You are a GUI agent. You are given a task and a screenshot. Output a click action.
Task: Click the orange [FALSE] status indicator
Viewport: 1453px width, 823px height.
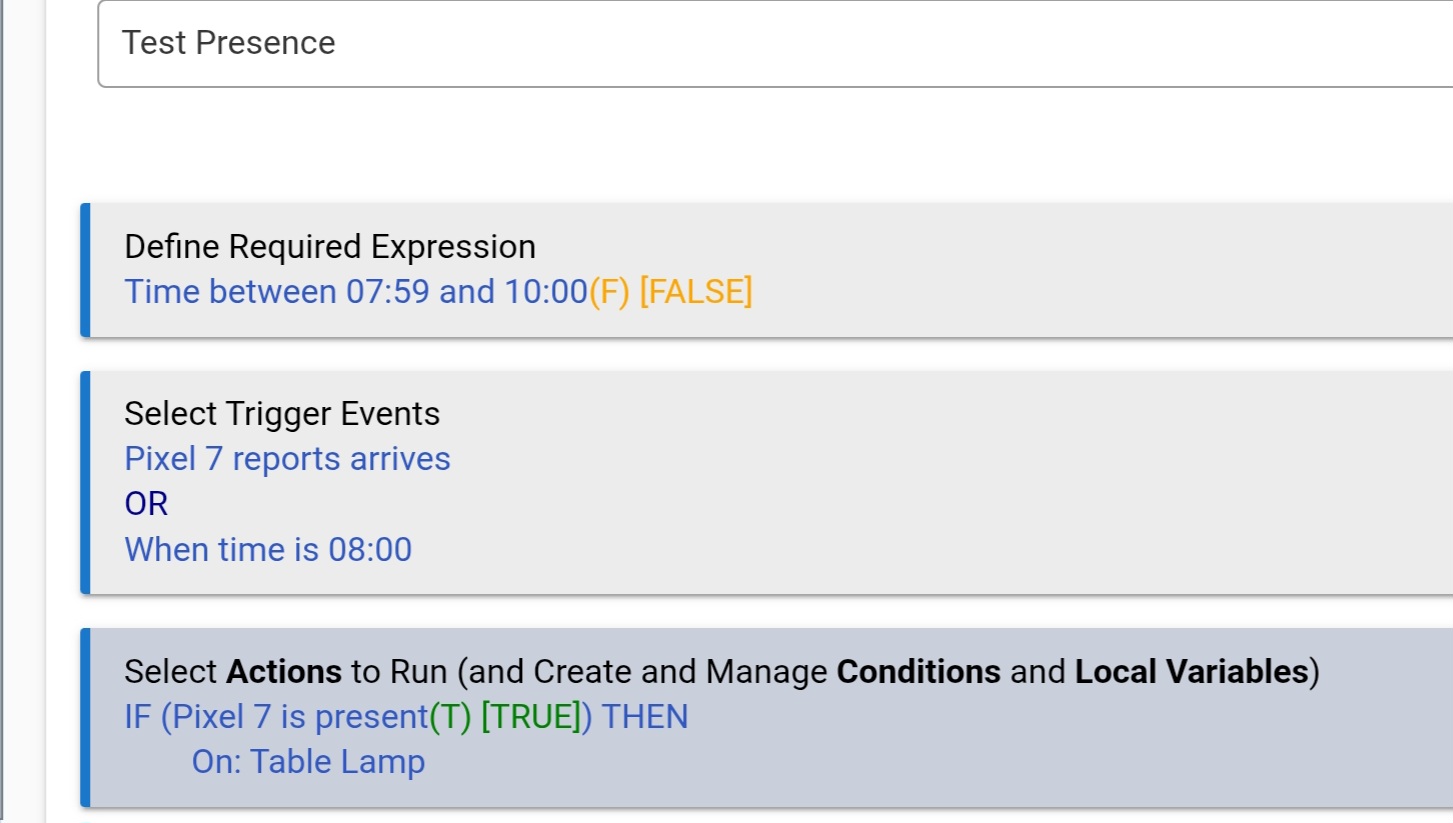click(x=695, y=292)
